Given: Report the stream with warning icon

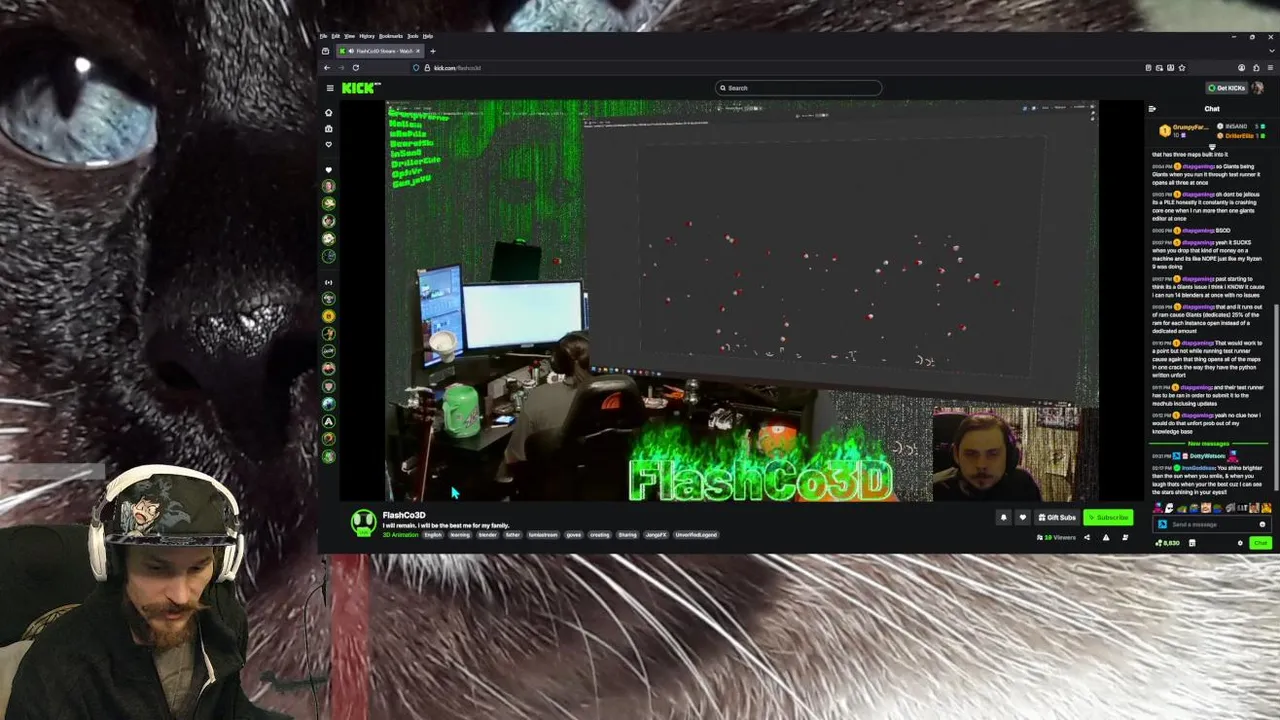Looking at the screenshot, I should [x=1106, y=538].
